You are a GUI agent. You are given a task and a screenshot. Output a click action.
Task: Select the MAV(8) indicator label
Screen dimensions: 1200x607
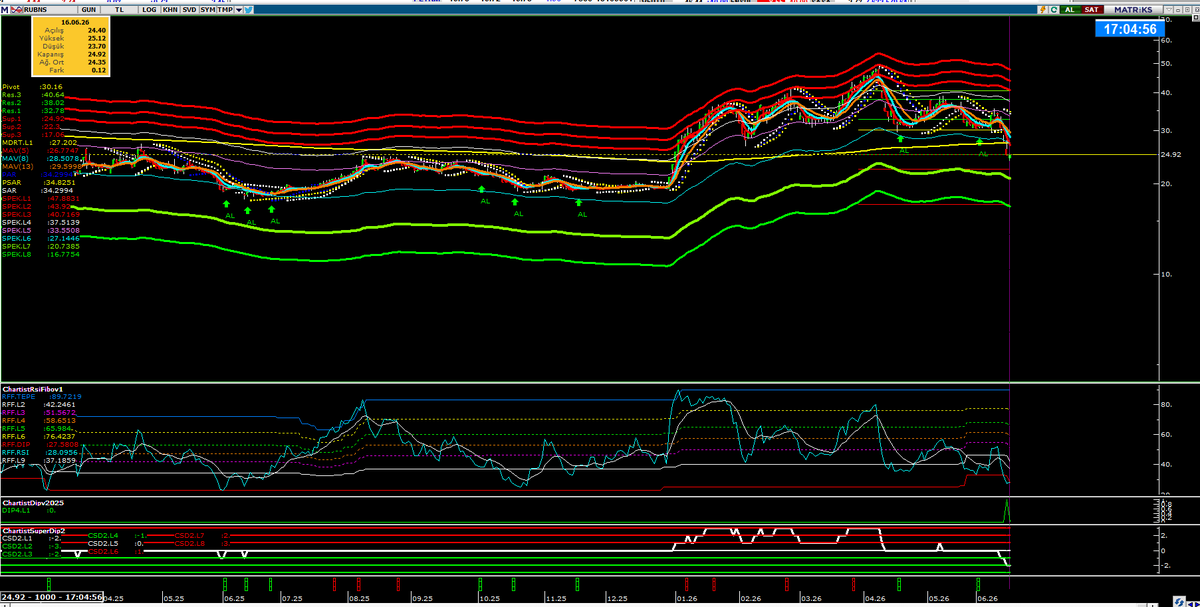click(x=40, y=159)
